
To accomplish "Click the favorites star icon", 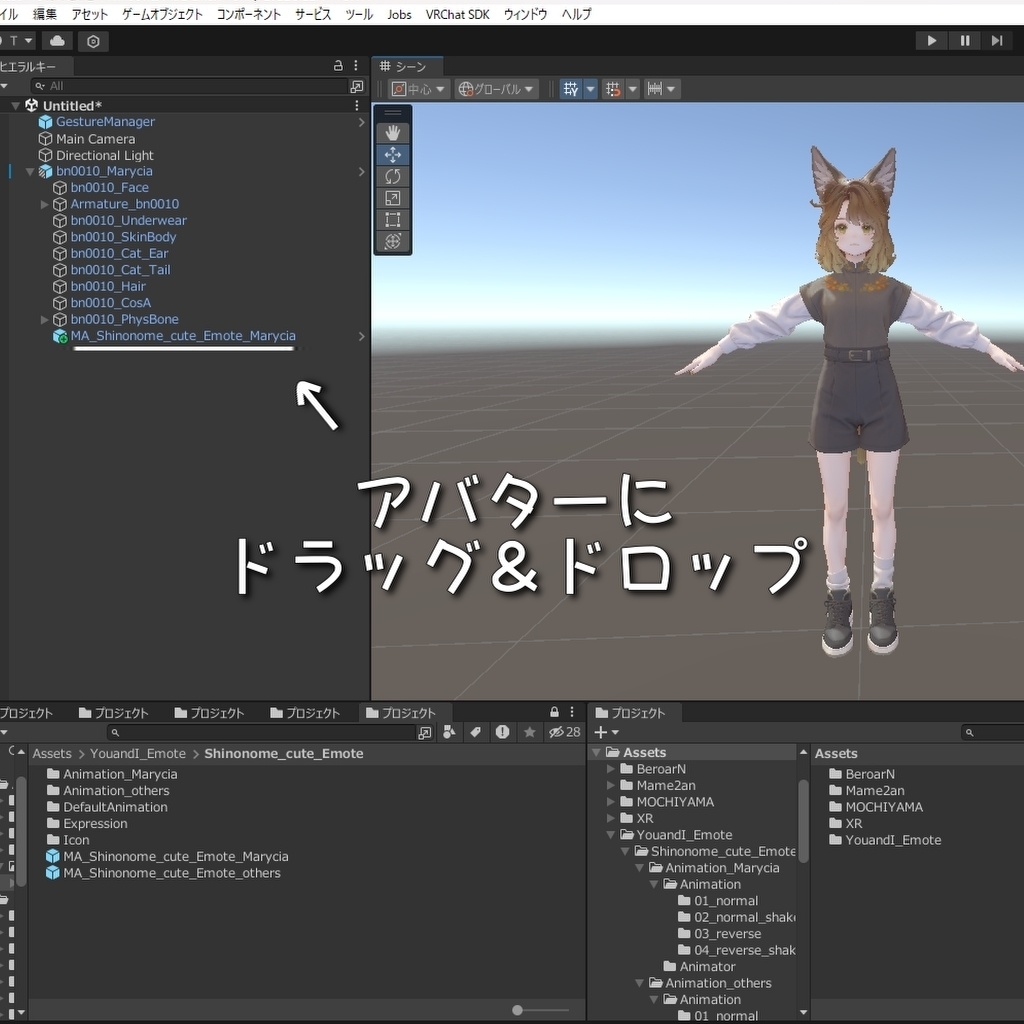I will (x=530, y=732).
